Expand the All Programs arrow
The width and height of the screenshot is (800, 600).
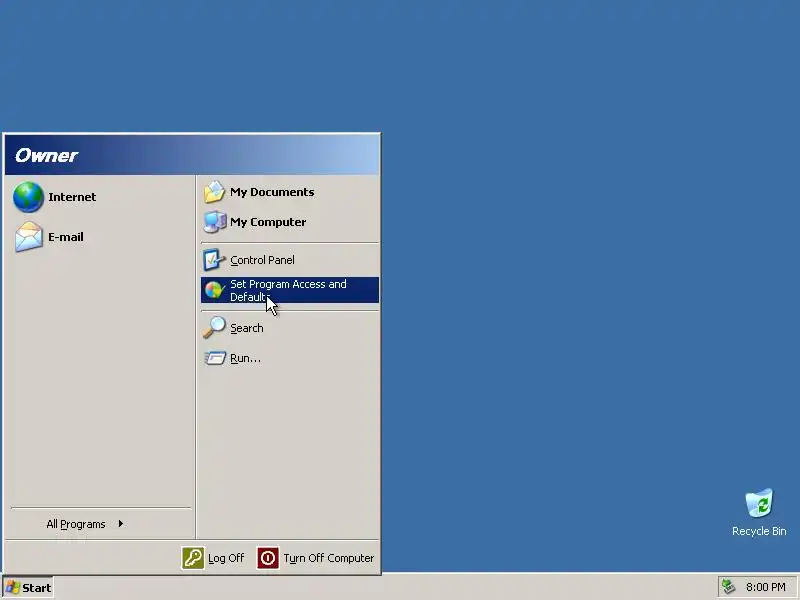tap(121, 523)
